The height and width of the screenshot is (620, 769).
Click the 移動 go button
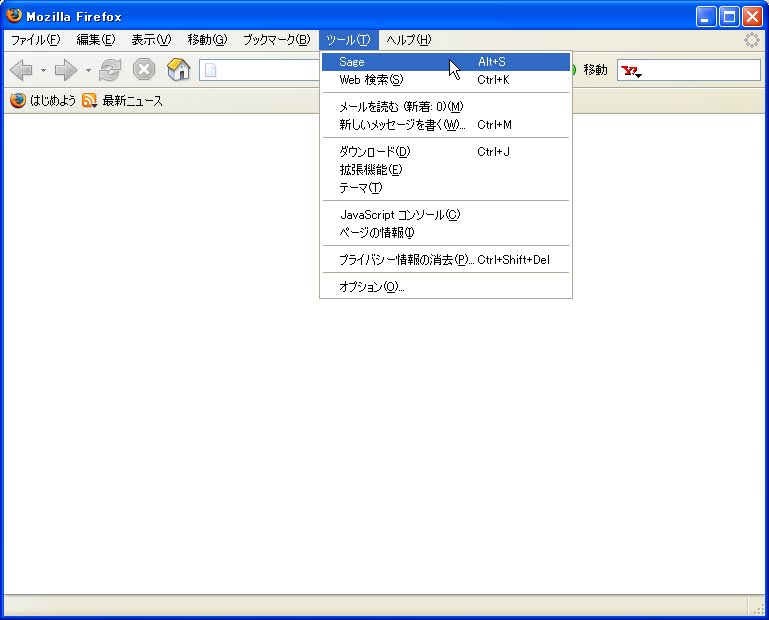(595, 70)
